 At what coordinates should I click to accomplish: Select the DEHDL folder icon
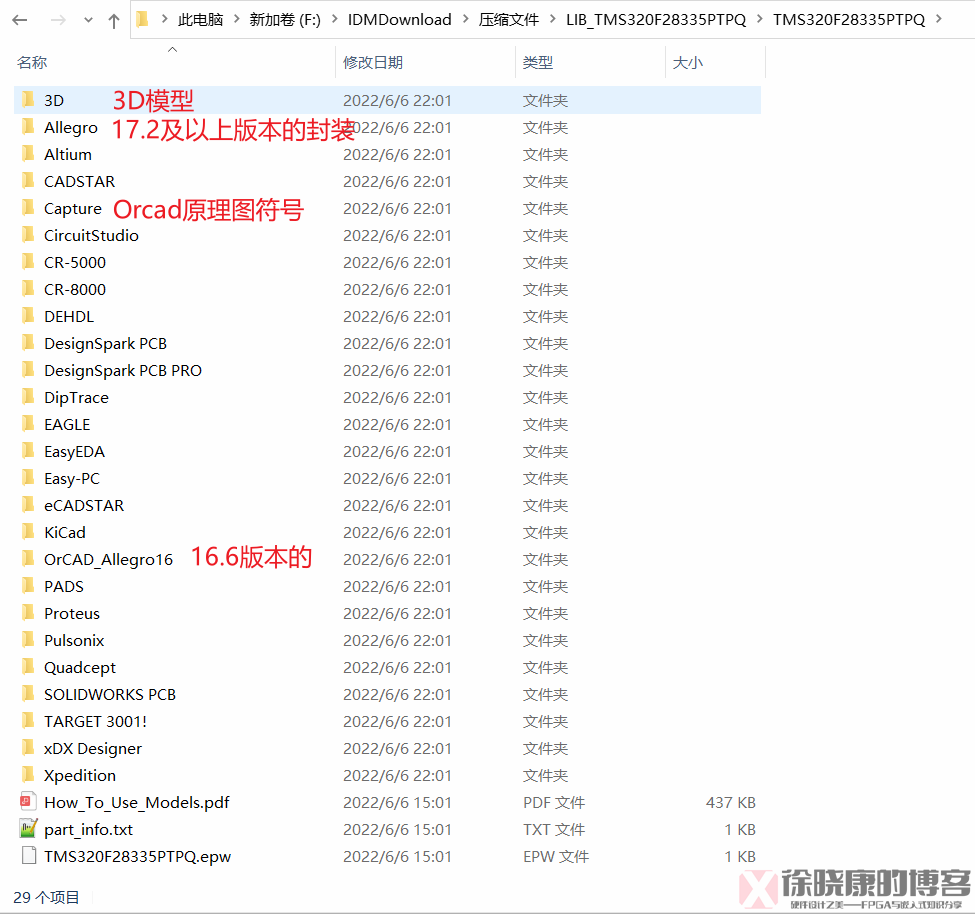coord(28,316)
